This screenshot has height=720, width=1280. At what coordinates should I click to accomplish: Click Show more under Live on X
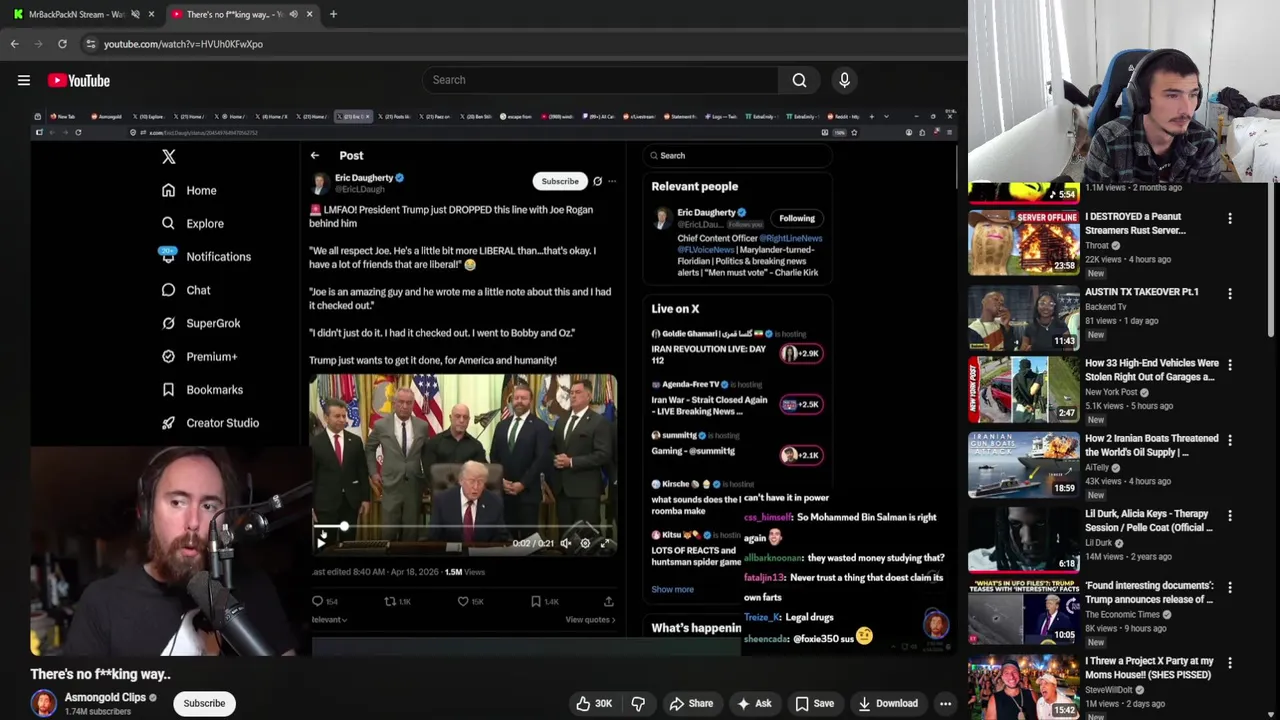(672, 589)
